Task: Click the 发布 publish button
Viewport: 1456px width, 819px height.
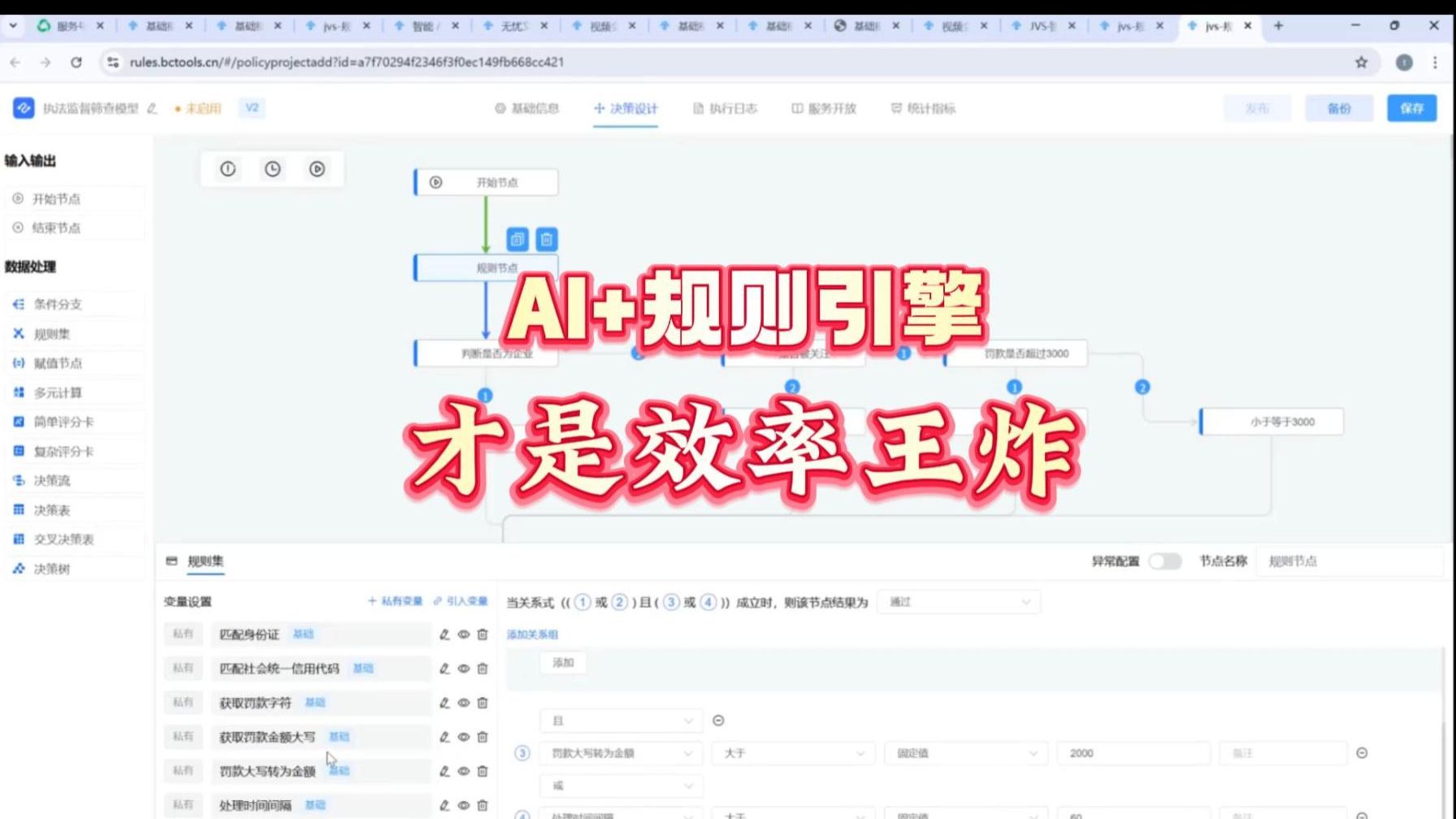Action: point(1257,108)
